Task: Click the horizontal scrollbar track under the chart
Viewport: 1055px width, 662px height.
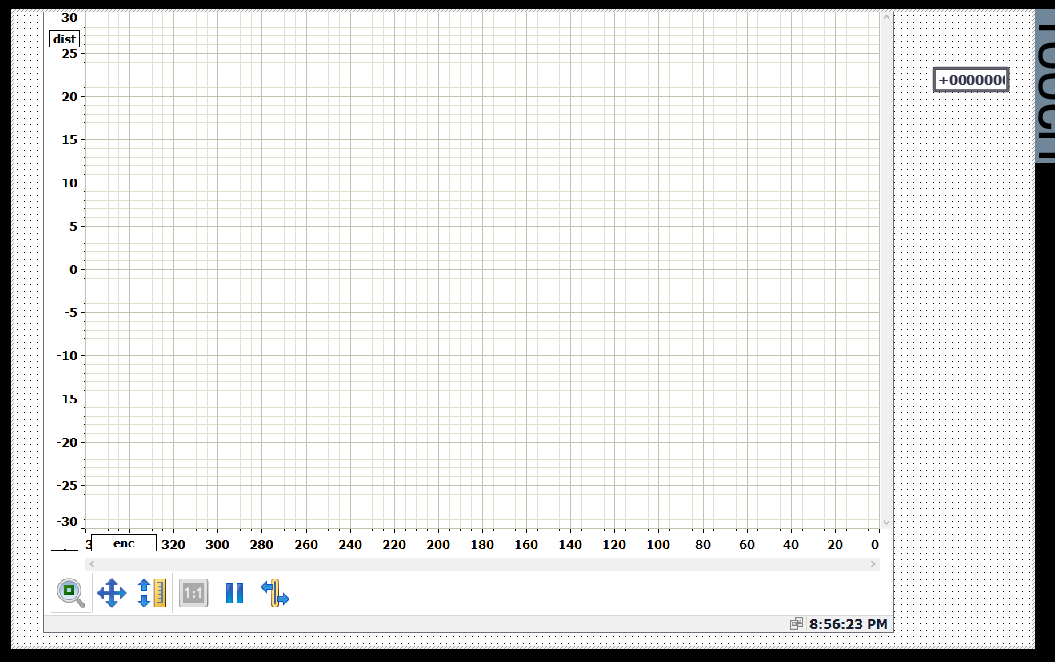Action: [x=482, y=564]
